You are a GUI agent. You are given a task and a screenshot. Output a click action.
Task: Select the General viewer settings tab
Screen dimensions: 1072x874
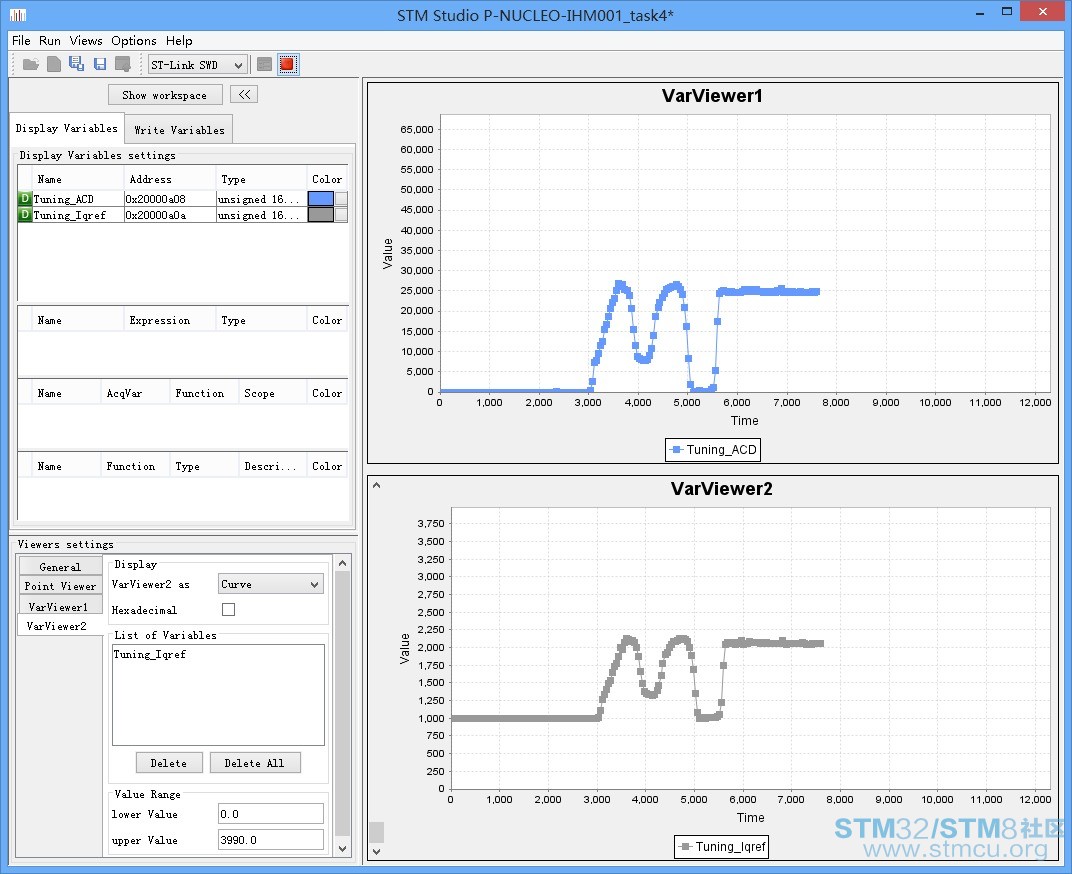[60, 566]
